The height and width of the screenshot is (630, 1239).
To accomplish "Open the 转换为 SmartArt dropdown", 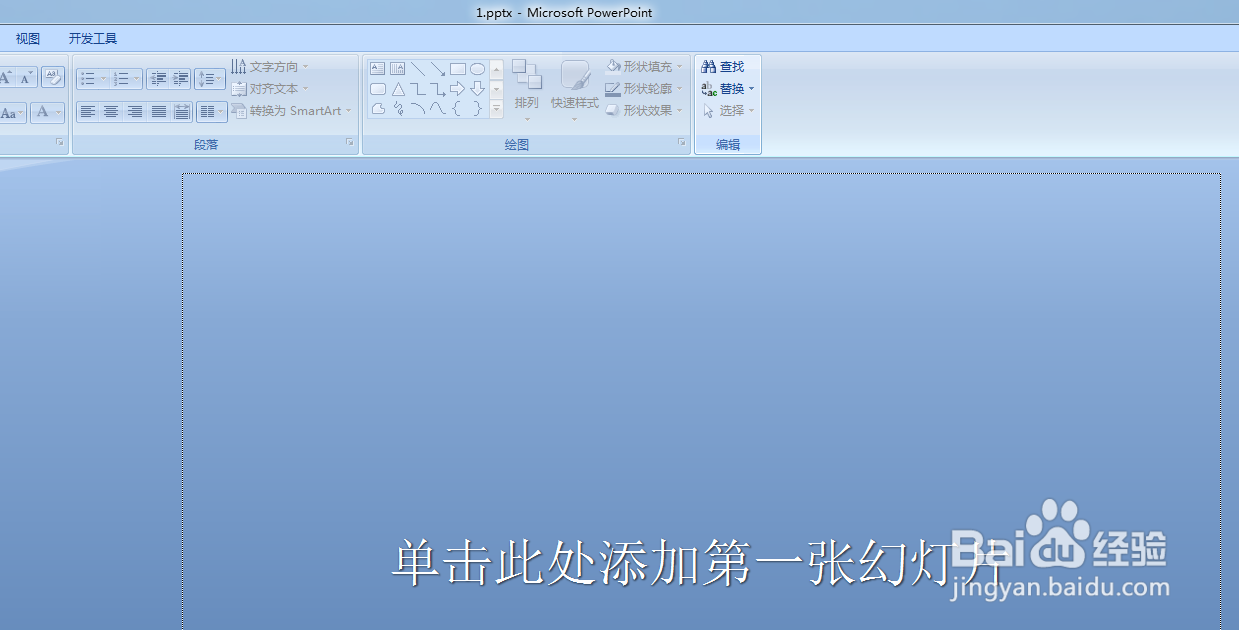I will point(292,111).
